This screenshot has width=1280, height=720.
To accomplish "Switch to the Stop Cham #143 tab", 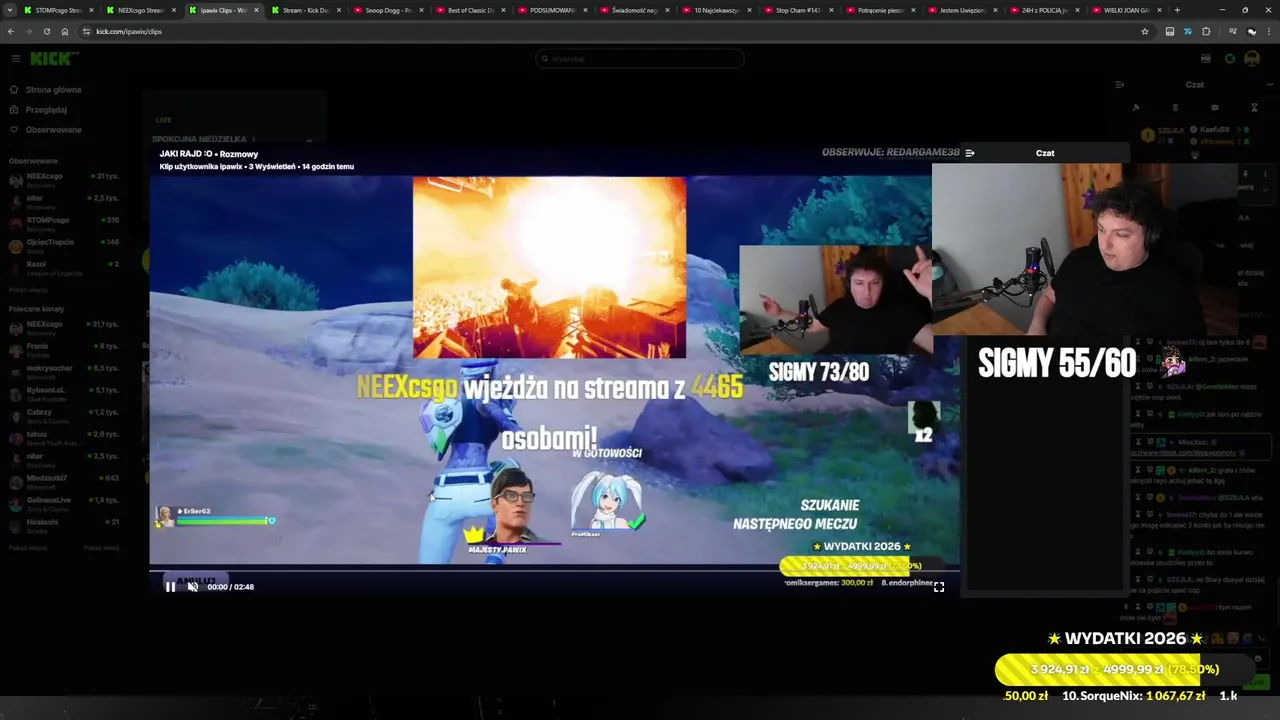I will coord(798,10).
